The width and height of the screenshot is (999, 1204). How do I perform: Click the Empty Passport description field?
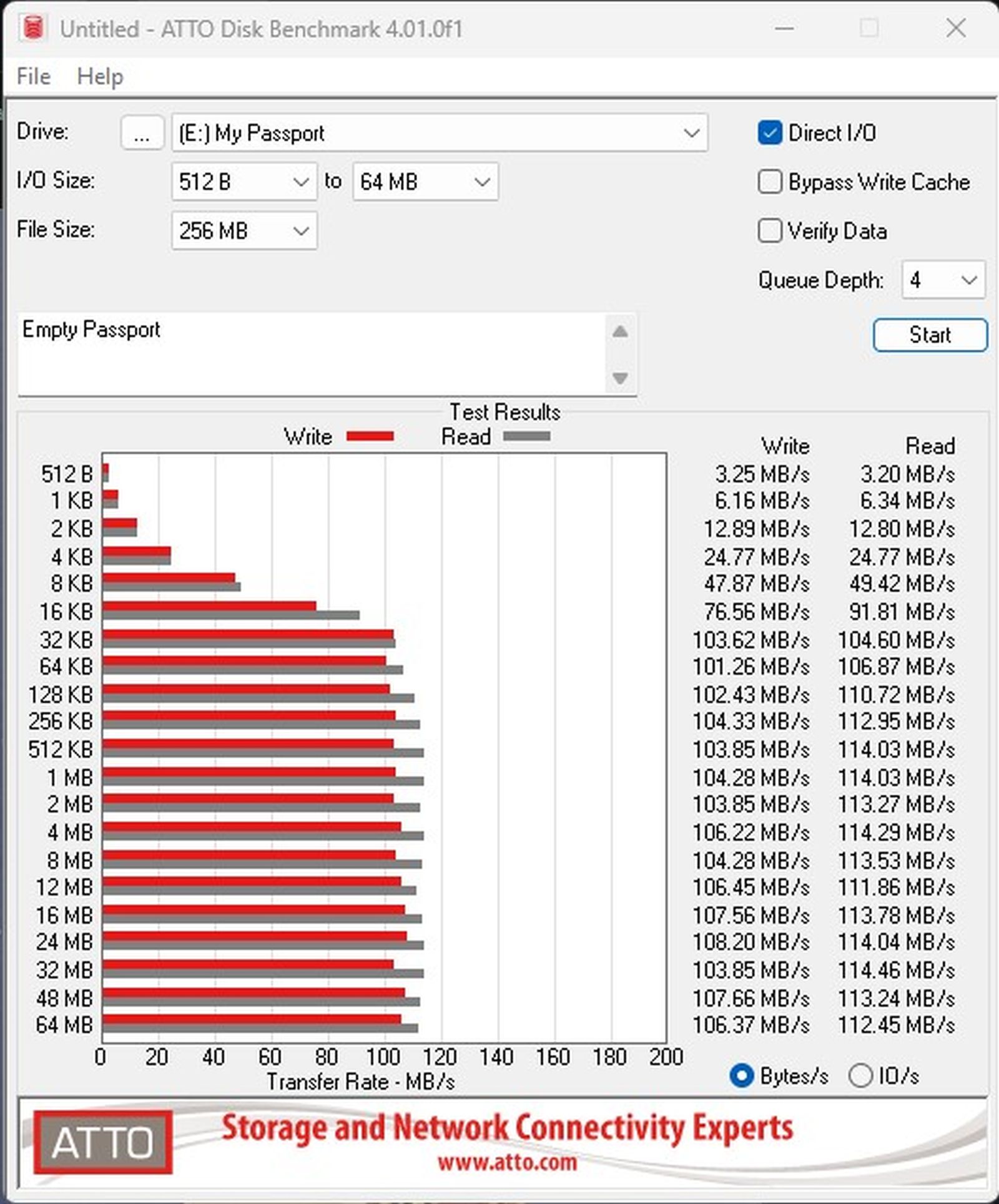[x=310, y=354]
